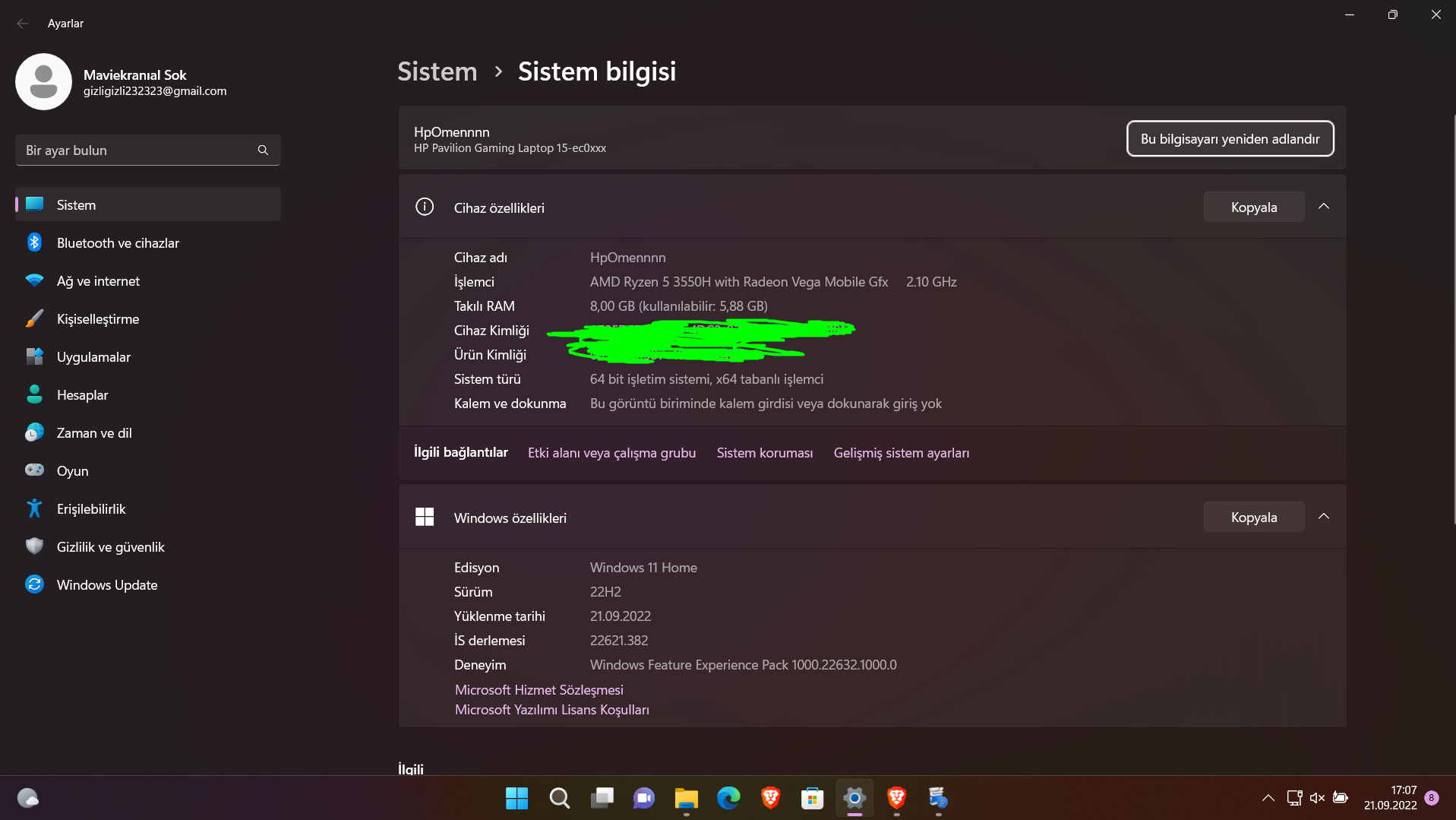Show hidden system tray icons
Screen dimensions: 1456x820
(1268, 798)
